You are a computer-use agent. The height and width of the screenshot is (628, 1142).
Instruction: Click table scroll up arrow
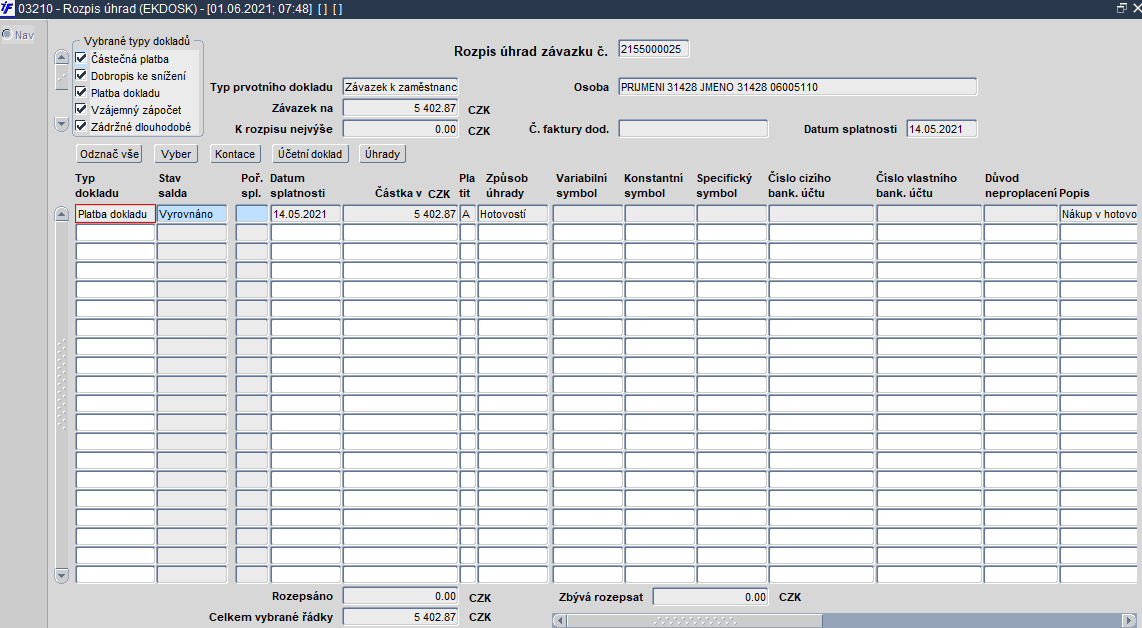pyautogui.click(x=61, y=214)
